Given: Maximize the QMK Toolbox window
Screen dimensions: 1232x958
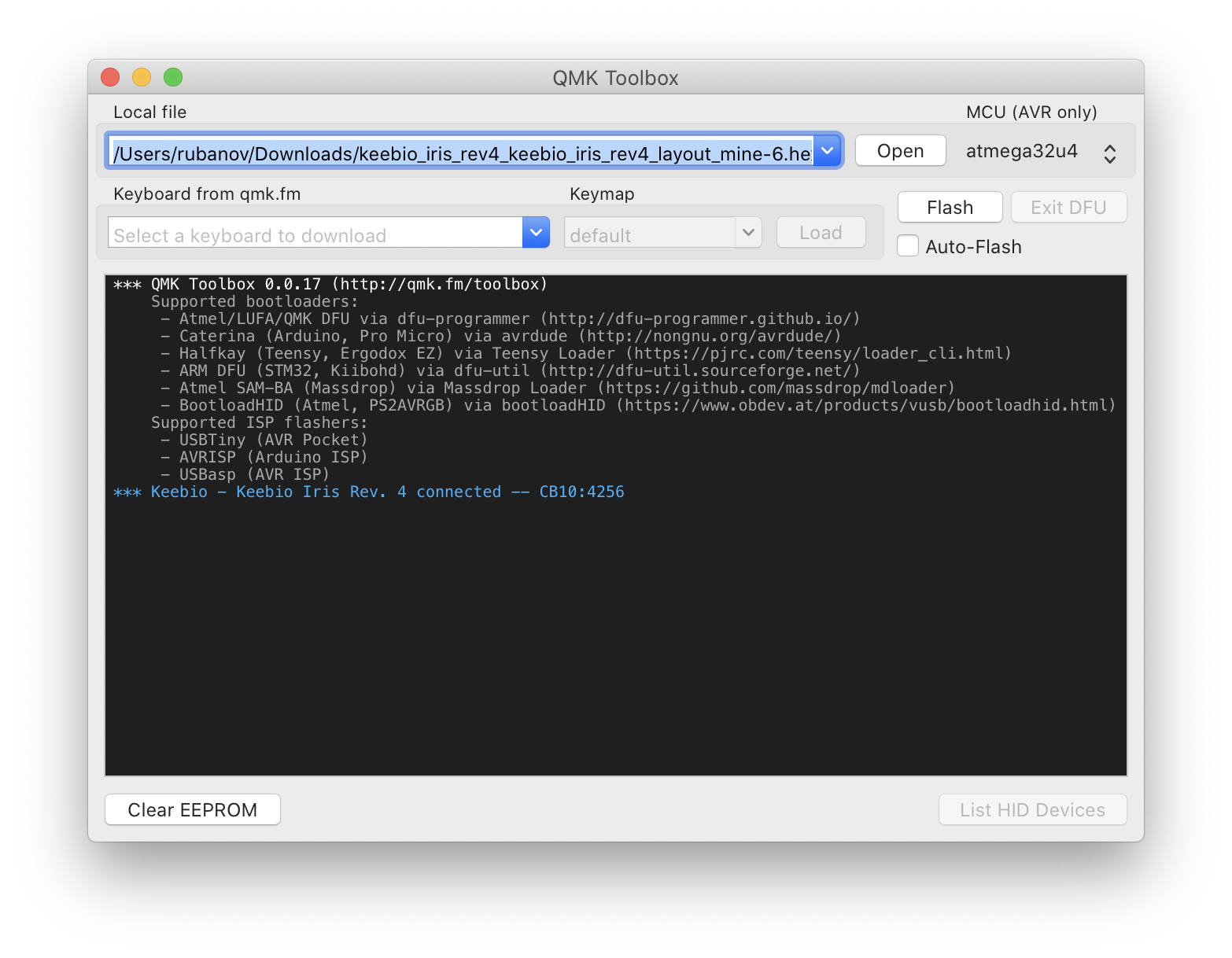Looking at the screenshot, I should (173, 76).
